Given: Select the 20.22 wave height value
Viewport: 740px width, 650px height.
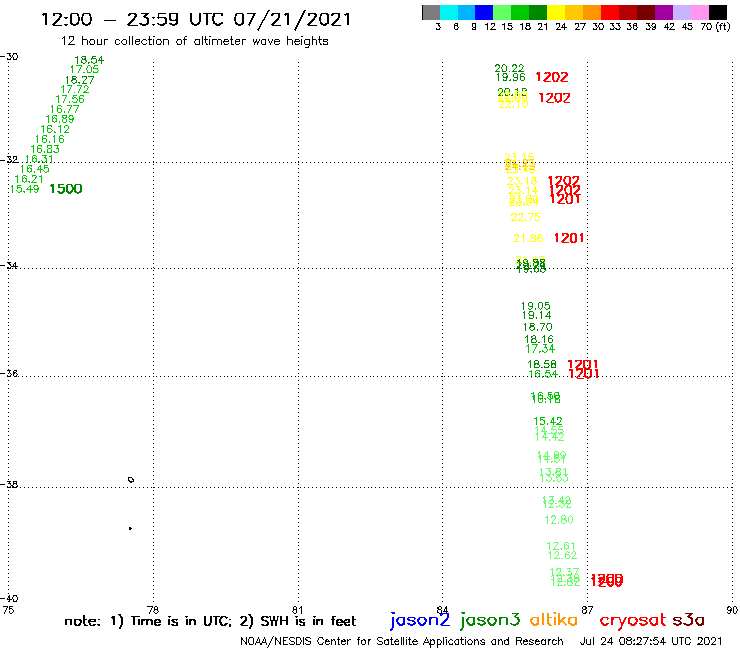Looking at the screenshot, I should 509,68.
